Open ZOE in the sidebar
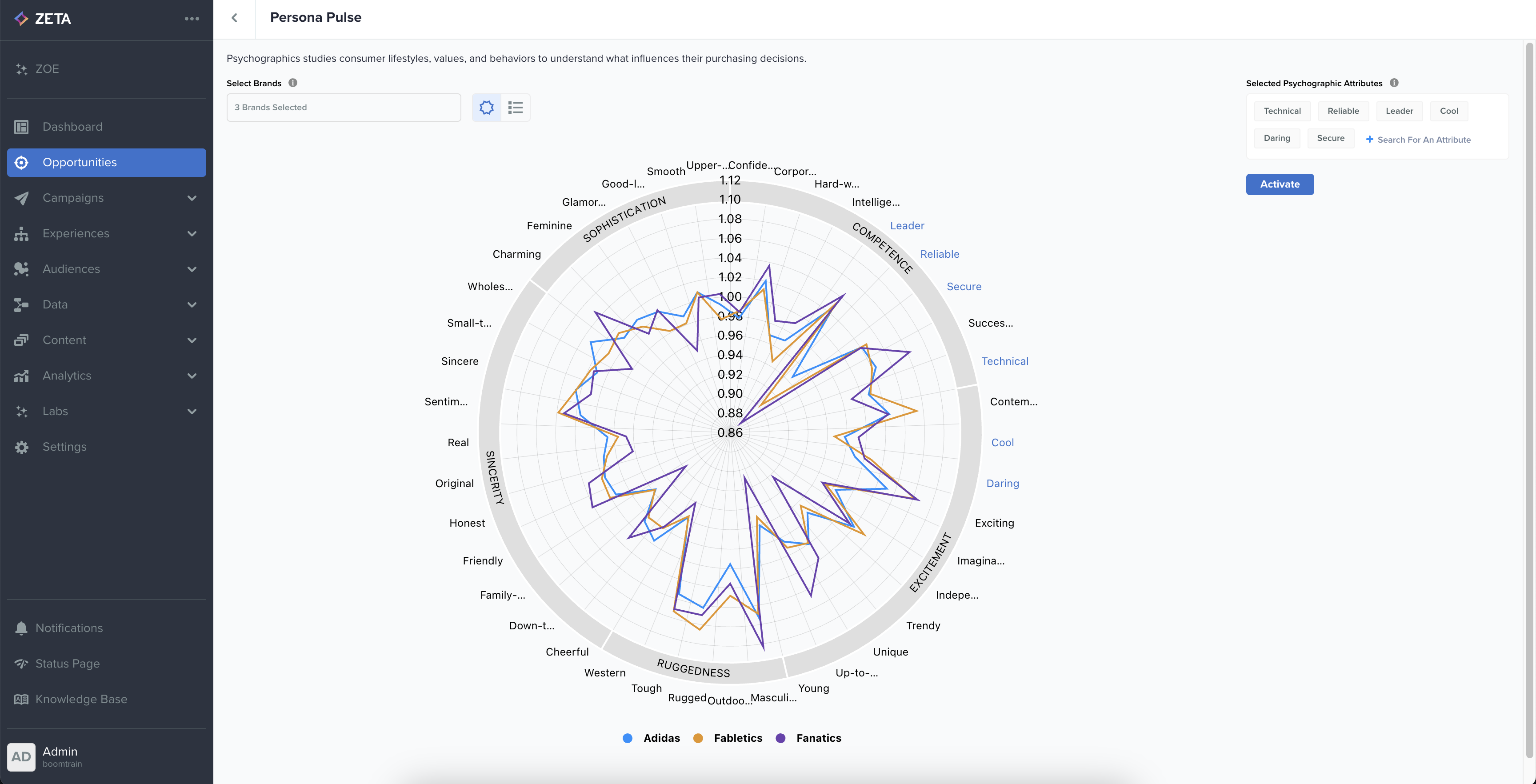 [x=47, y=68]
